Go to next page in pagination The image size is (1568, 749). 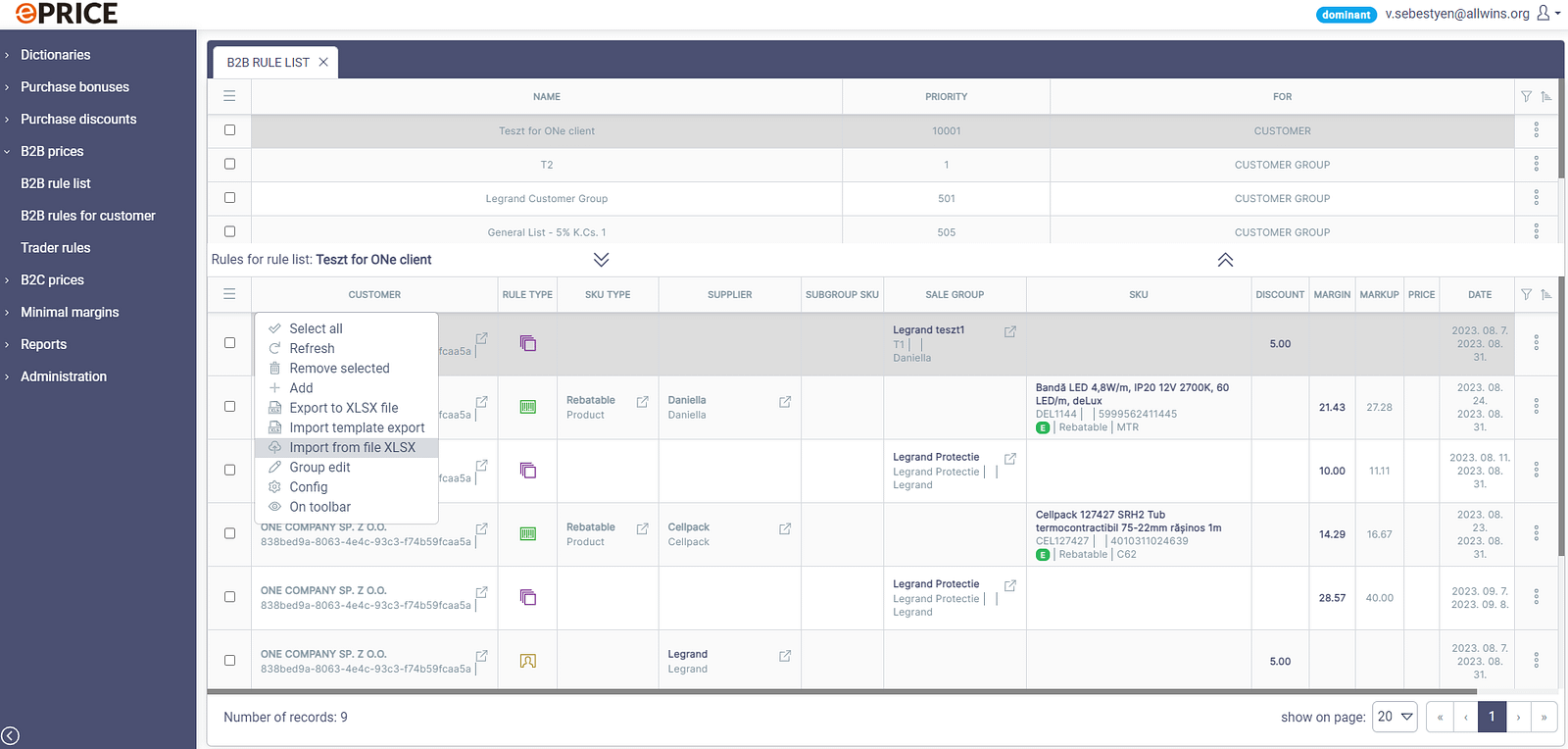(1518, 717)
